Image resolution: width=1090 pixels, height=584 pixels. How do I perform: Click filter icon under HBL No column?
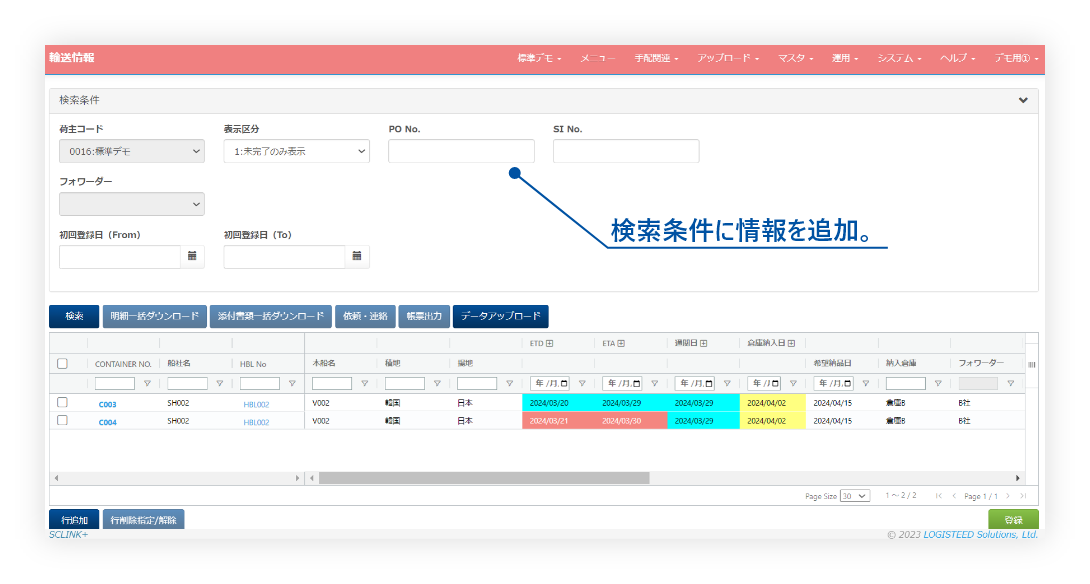point(292,383)
